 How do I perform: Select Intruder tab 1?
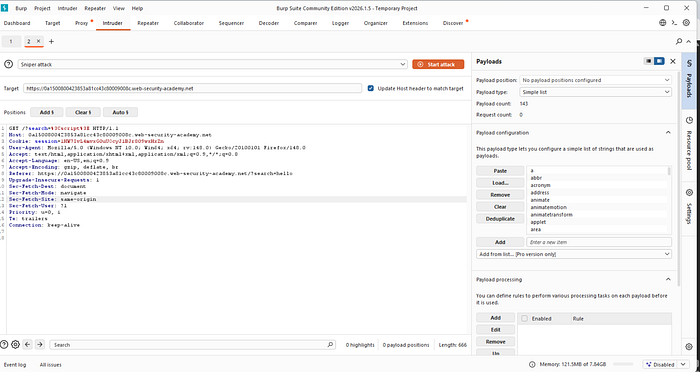click(x=11, y=42)
